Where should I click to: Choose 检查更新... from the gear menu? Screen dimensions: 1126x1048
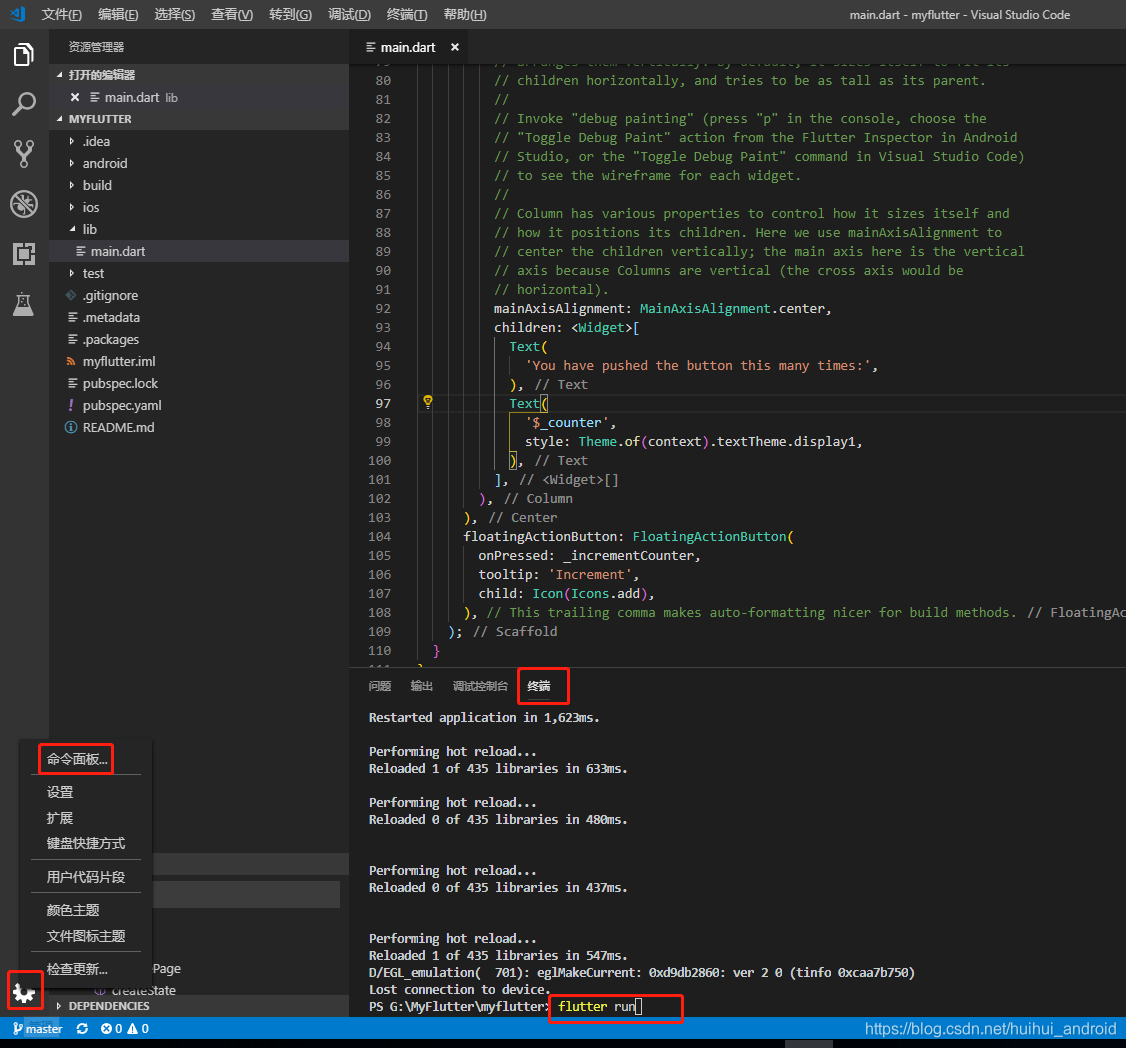(77, 969)
